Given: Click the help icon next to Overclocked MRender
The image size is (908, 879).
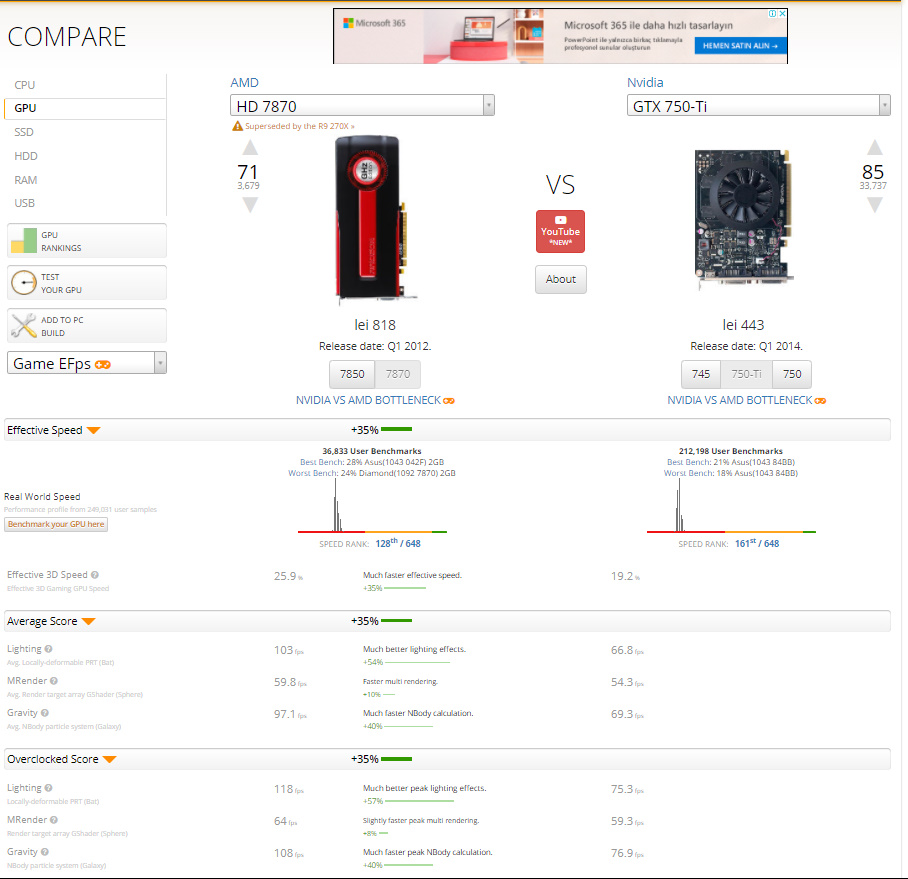Looking at the screenshot, I should pyautogui.click(x=54, y=820).
